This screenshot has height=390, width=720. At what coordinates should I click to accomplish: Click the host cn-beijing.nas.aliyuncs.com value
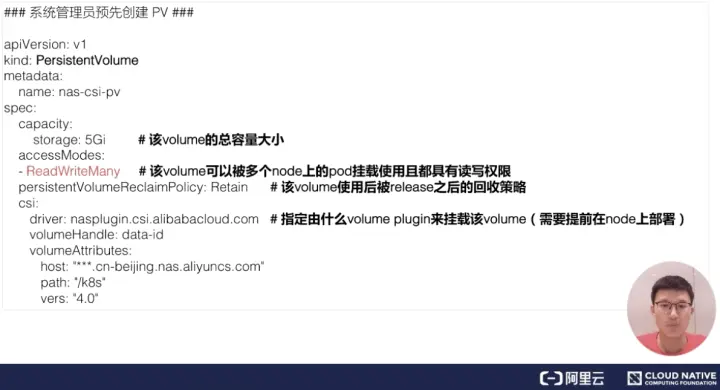168,266
